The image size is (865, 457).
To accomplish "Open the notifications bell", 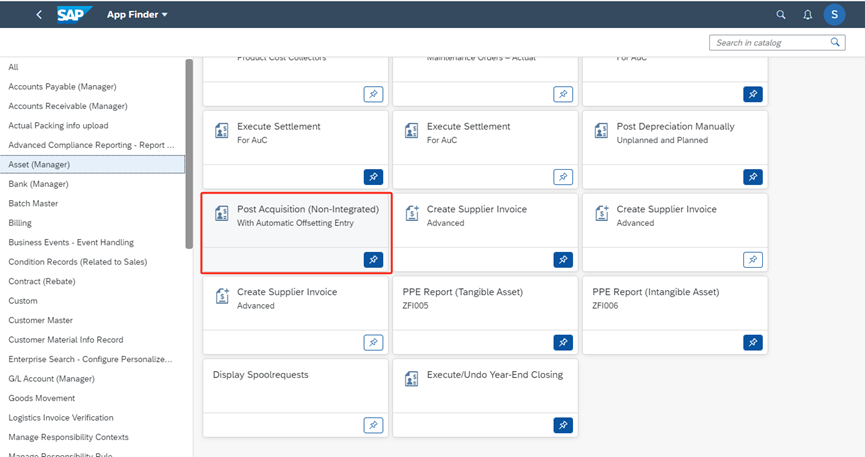I will (808, 15).
